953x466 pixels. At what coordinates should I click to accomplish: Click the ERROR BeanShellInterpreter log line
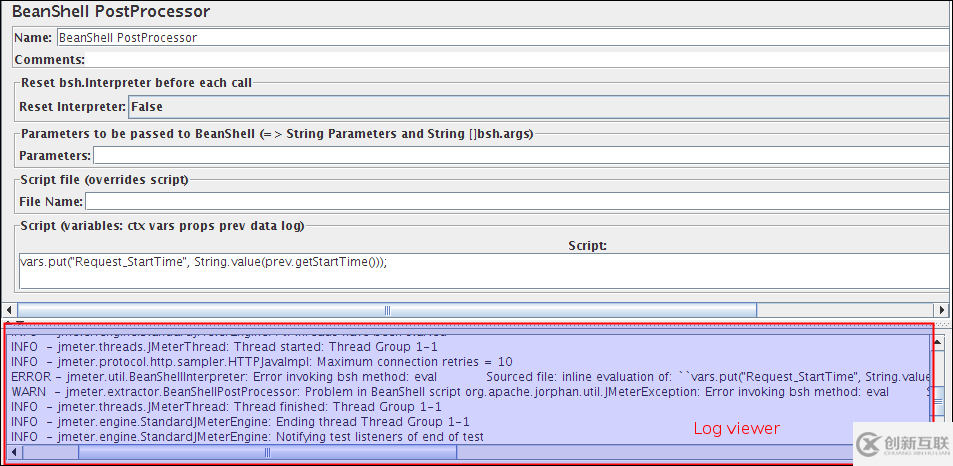(470, 377)
